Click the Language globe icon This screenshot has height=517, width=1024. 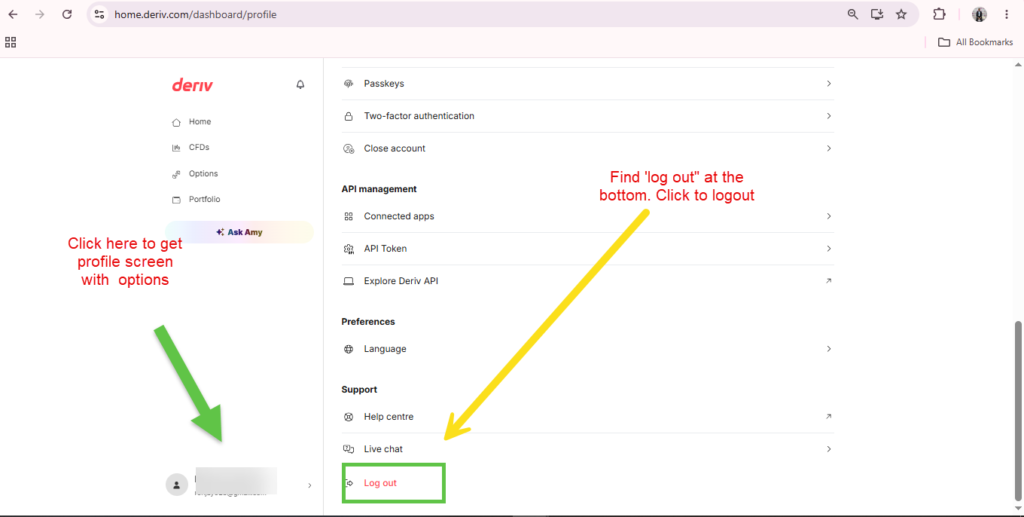pos(349,349)
